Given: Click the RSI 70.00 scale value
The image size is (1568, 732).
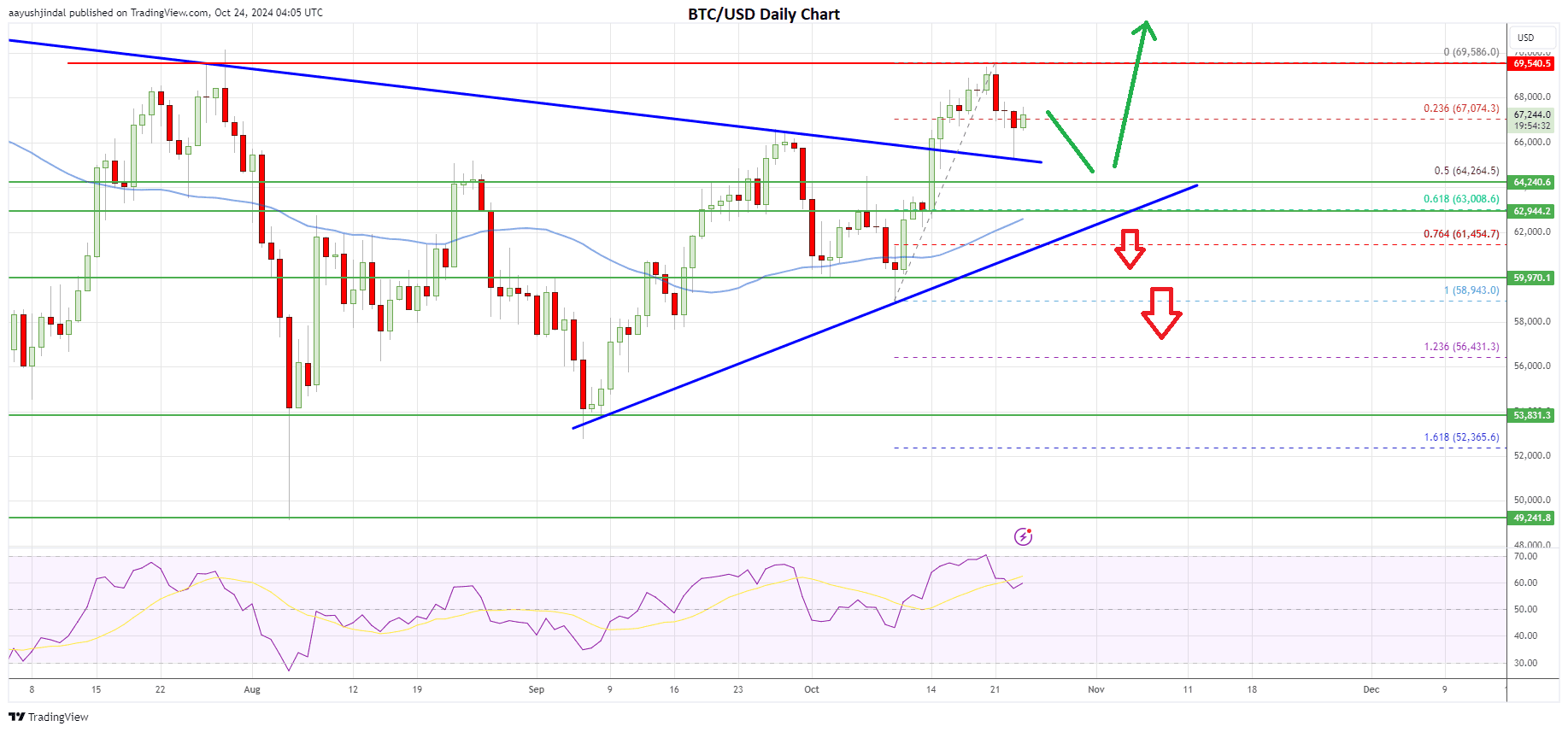Looking at the screenshot, I should (1525, 556).
